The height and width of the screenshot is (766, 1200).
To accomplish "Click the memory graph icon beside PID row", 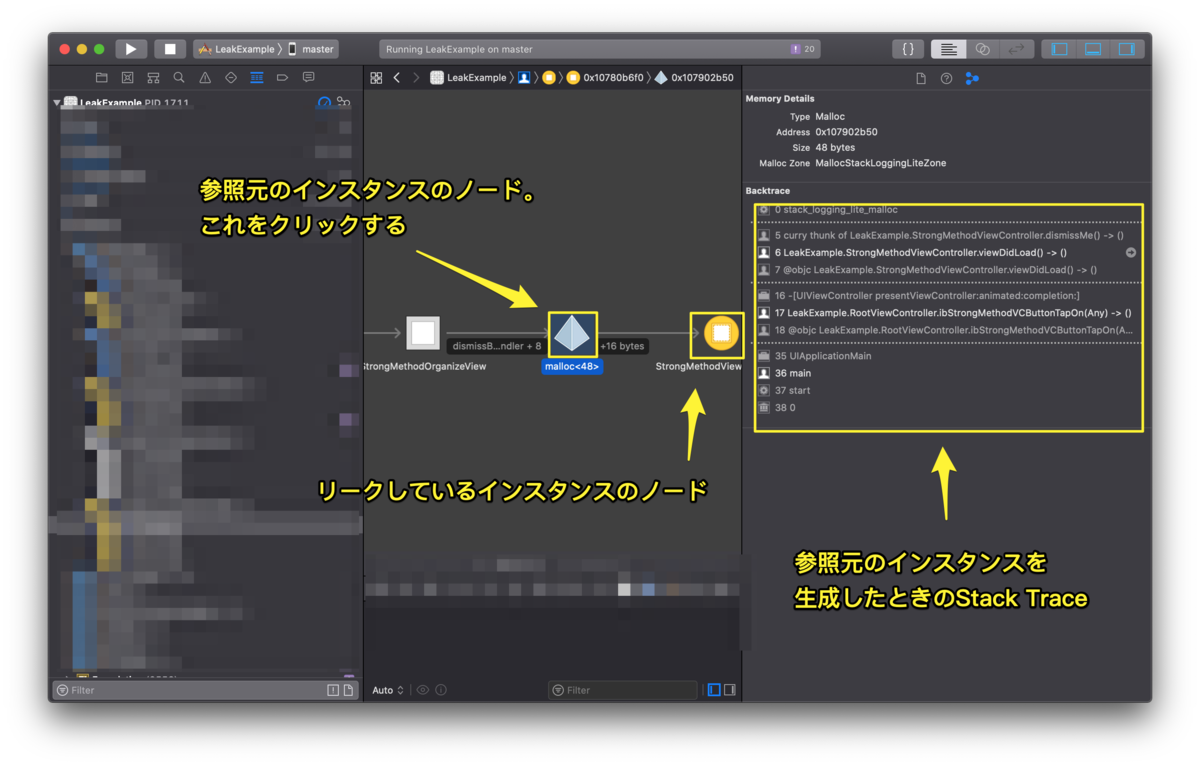I will click(344, 103).
